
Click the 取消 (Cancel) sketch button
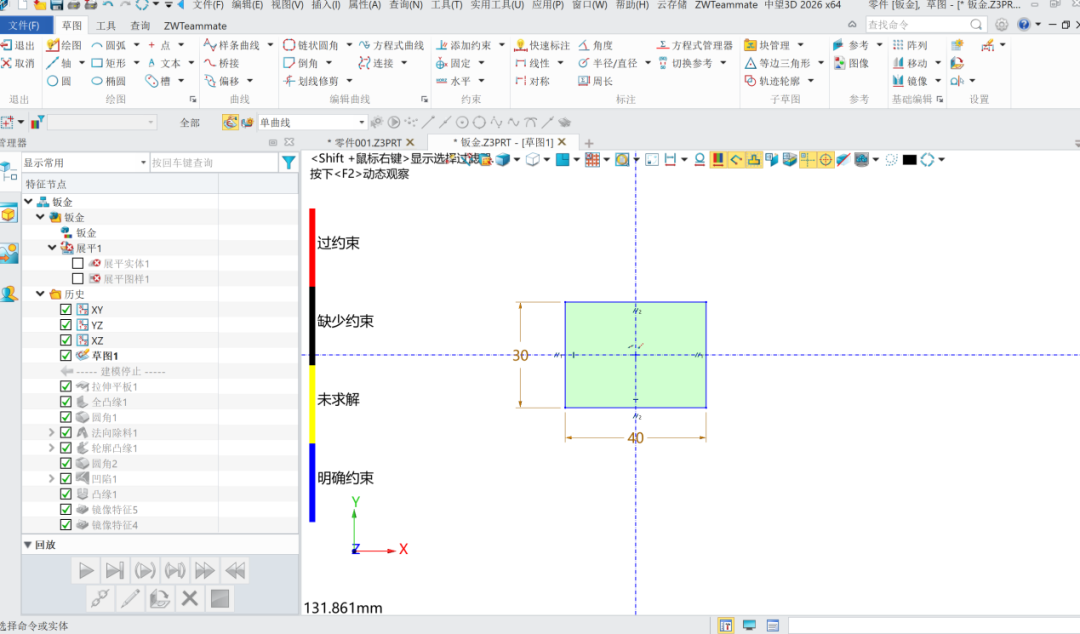18,63
